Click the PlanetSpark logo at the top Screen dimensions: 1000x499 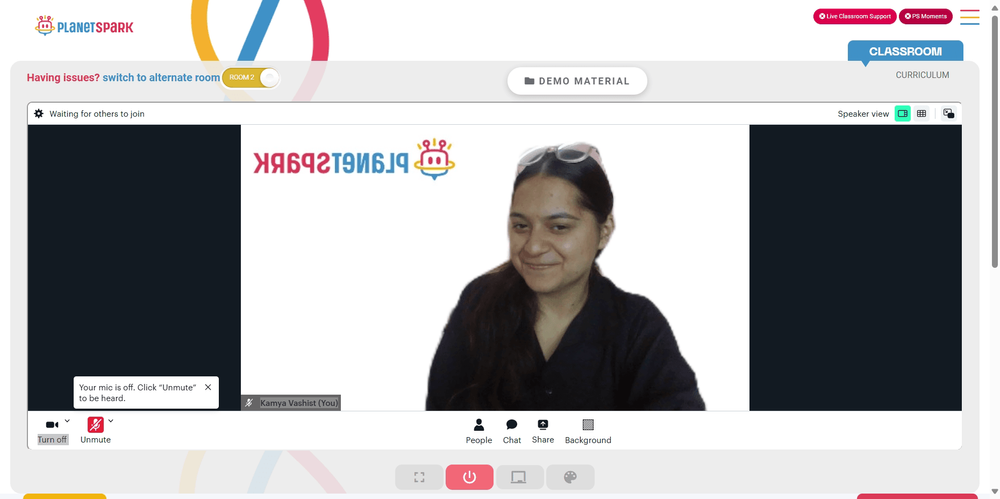(x=84, y=26)
